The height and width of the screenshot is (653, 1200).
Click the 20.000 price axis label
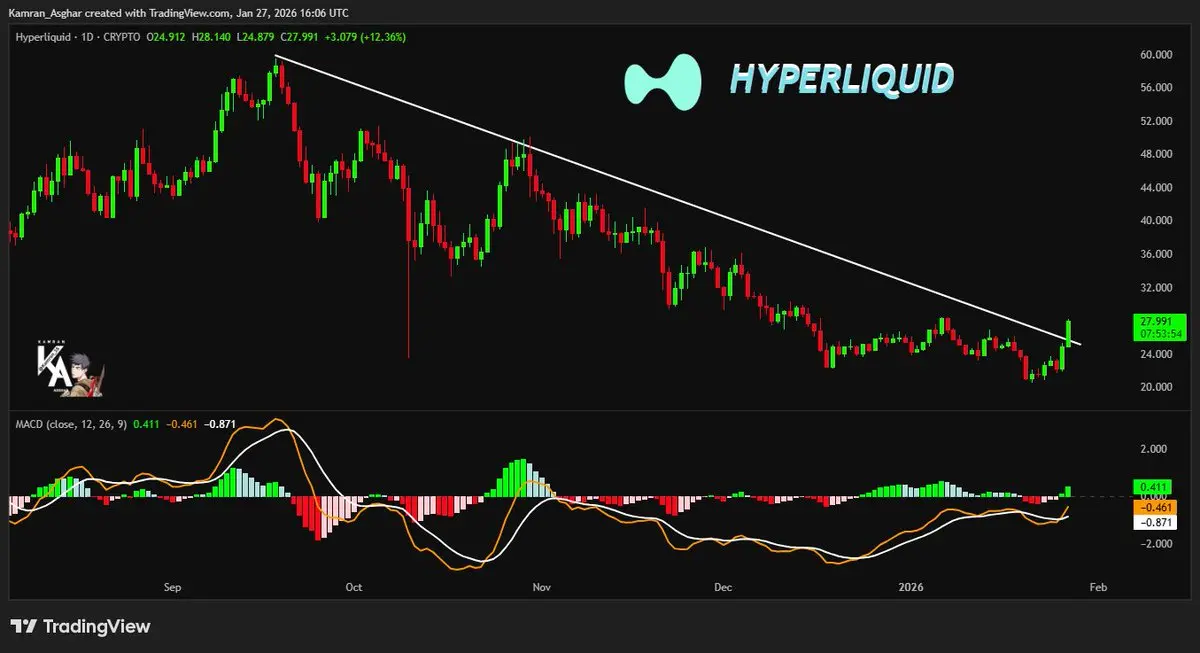[1154, 387]
